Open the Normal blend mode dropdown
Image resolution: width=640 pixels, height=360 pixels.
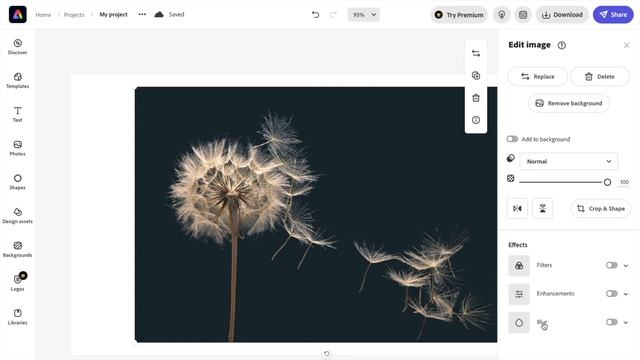568,161
